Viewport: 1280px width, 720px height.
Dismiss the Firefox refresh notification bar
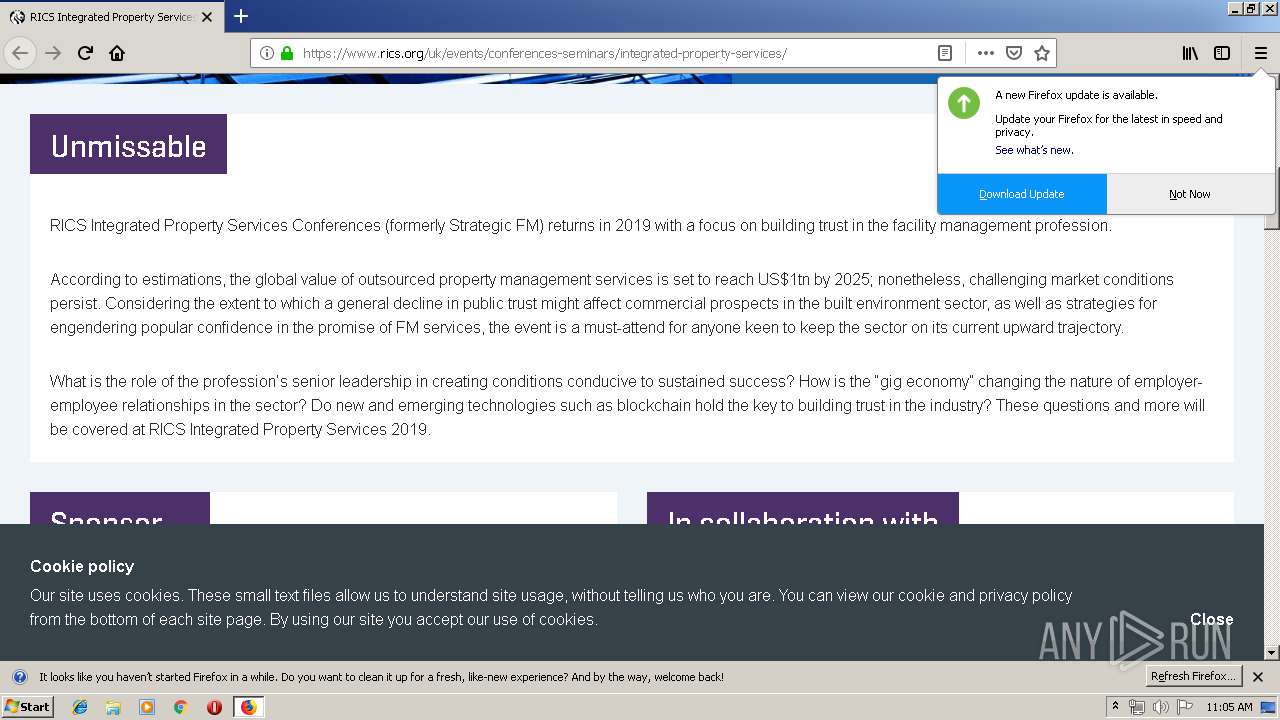pos(1258,677)
